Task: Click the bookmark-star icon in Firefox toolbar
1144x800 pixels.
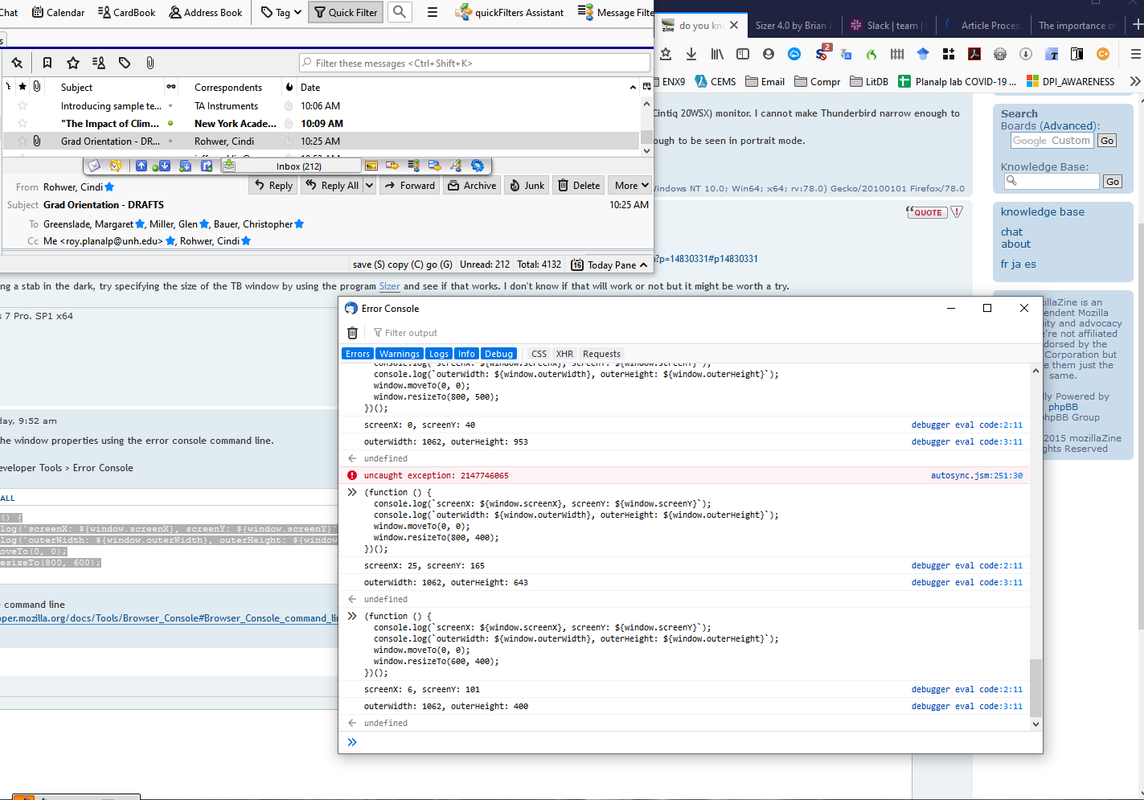Action: [665, 54]
